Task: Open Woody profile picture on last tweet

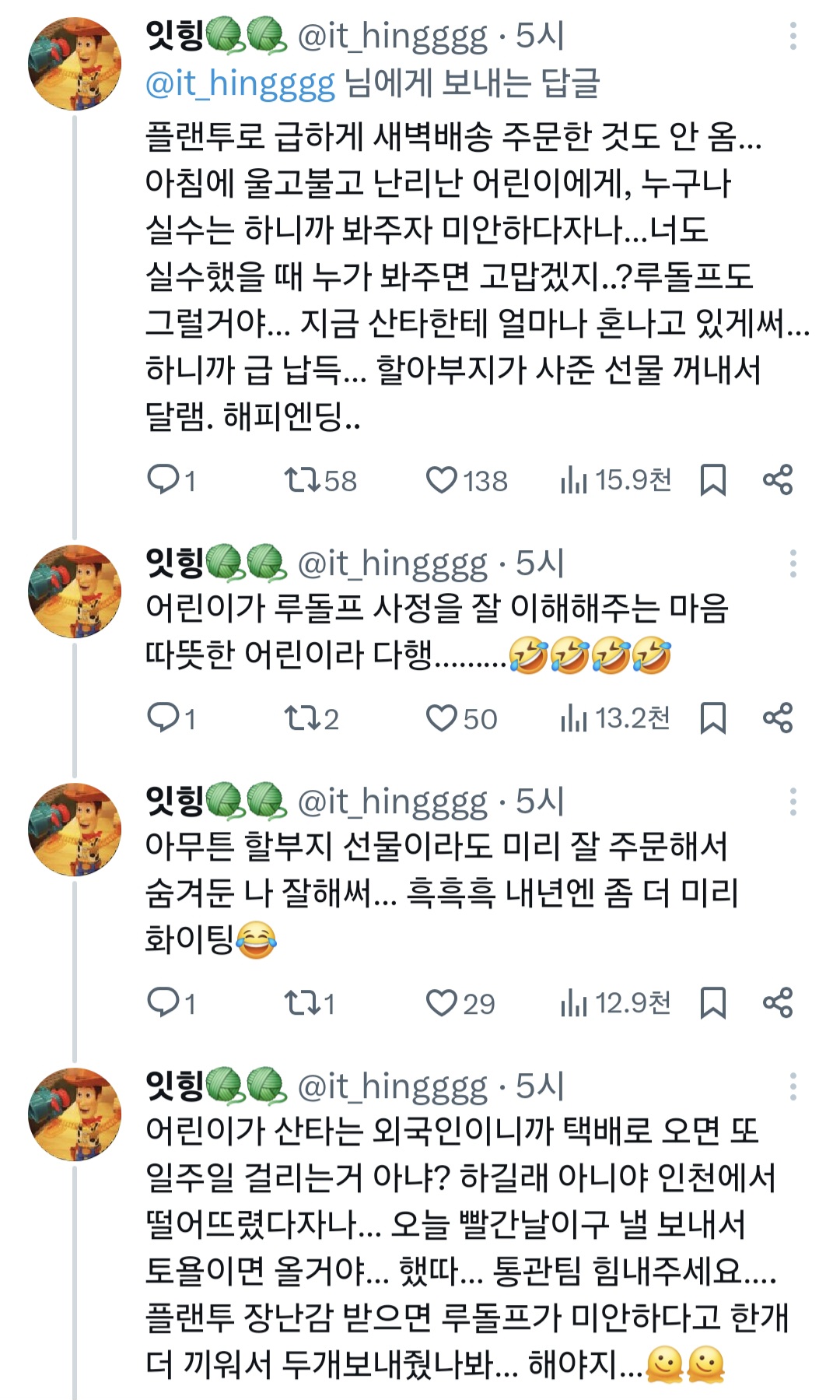Action: point(75,1114)
